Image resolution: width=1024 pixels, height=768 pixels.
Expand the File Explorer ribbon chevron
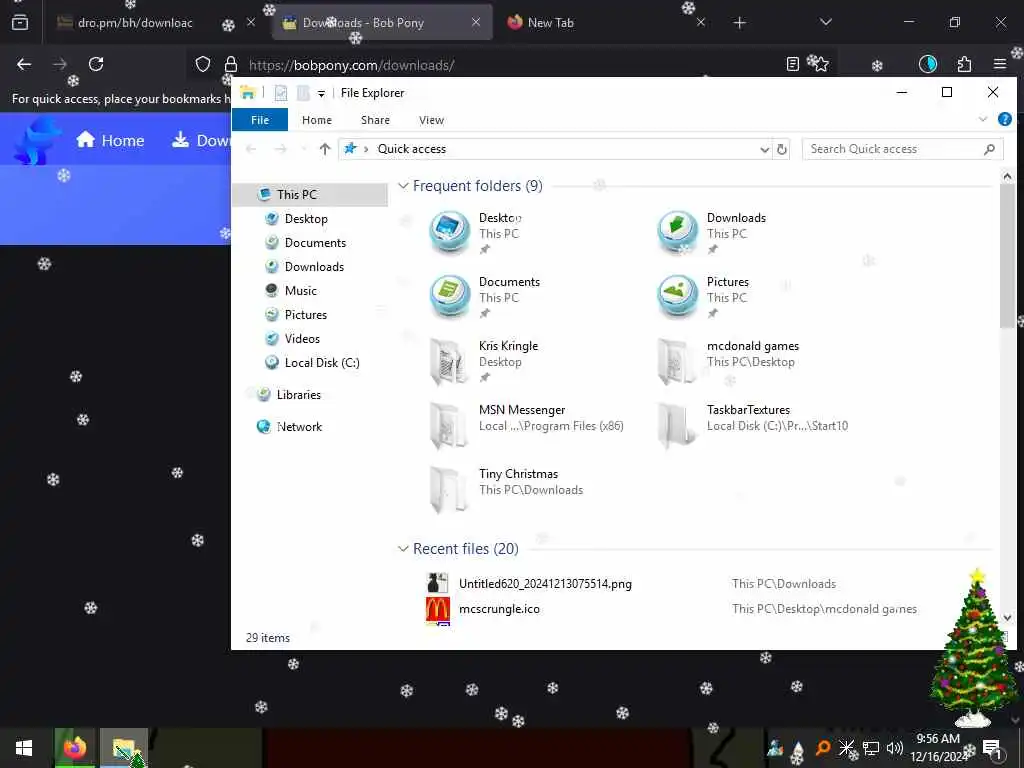982,120
